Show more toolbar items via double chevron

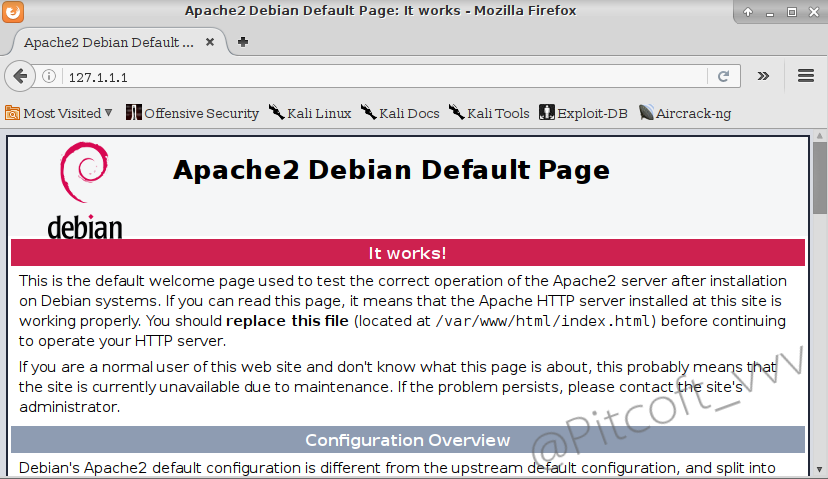pos(763,77)
